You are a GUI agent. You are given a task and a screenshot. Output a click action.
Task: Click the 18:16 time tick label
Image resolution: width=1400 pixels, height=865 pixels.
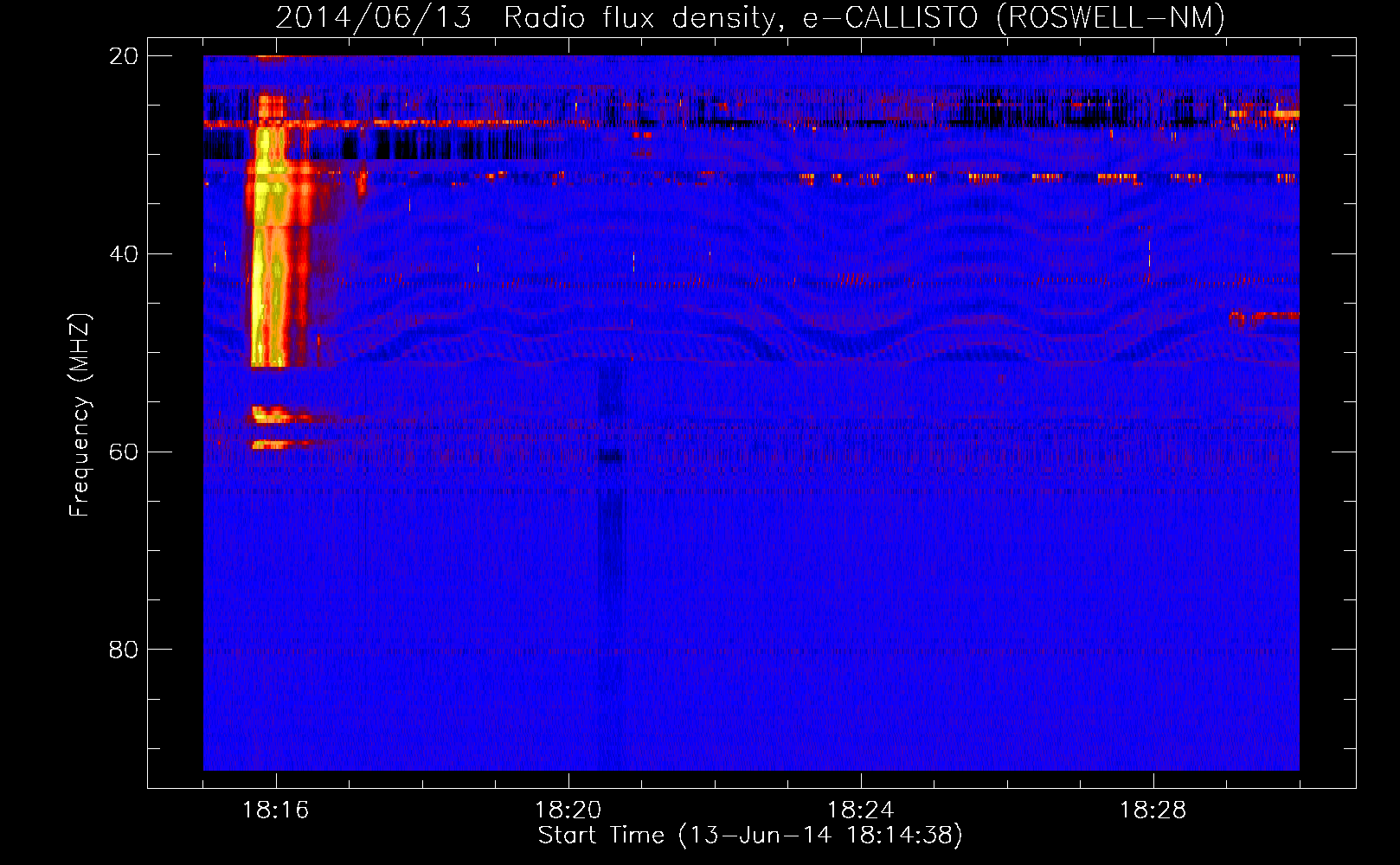[x=276, y=810]
